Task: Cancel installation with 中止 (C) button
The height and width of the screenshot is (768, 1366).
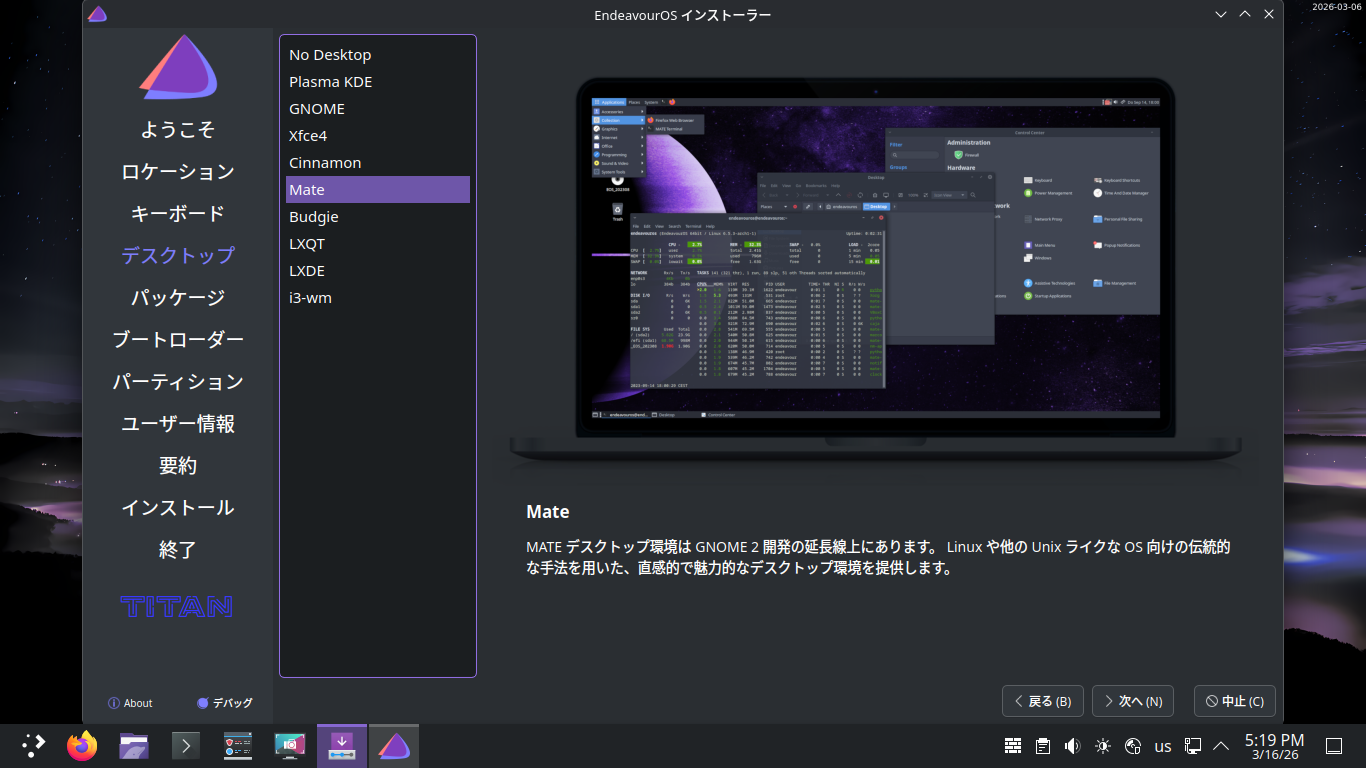Action: pos(1234,701)
